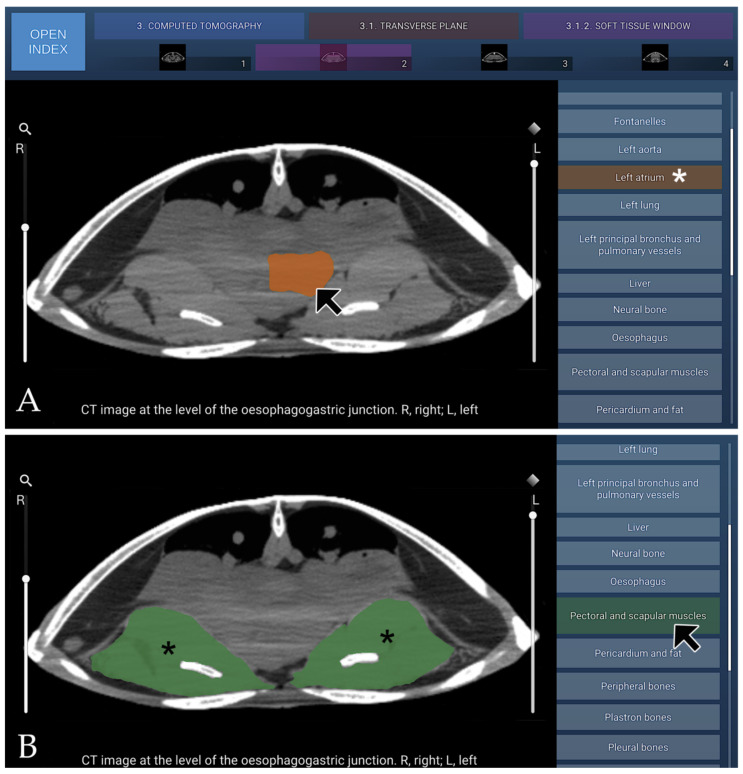Open CT slice thumbnail number 4

(655, 57)
